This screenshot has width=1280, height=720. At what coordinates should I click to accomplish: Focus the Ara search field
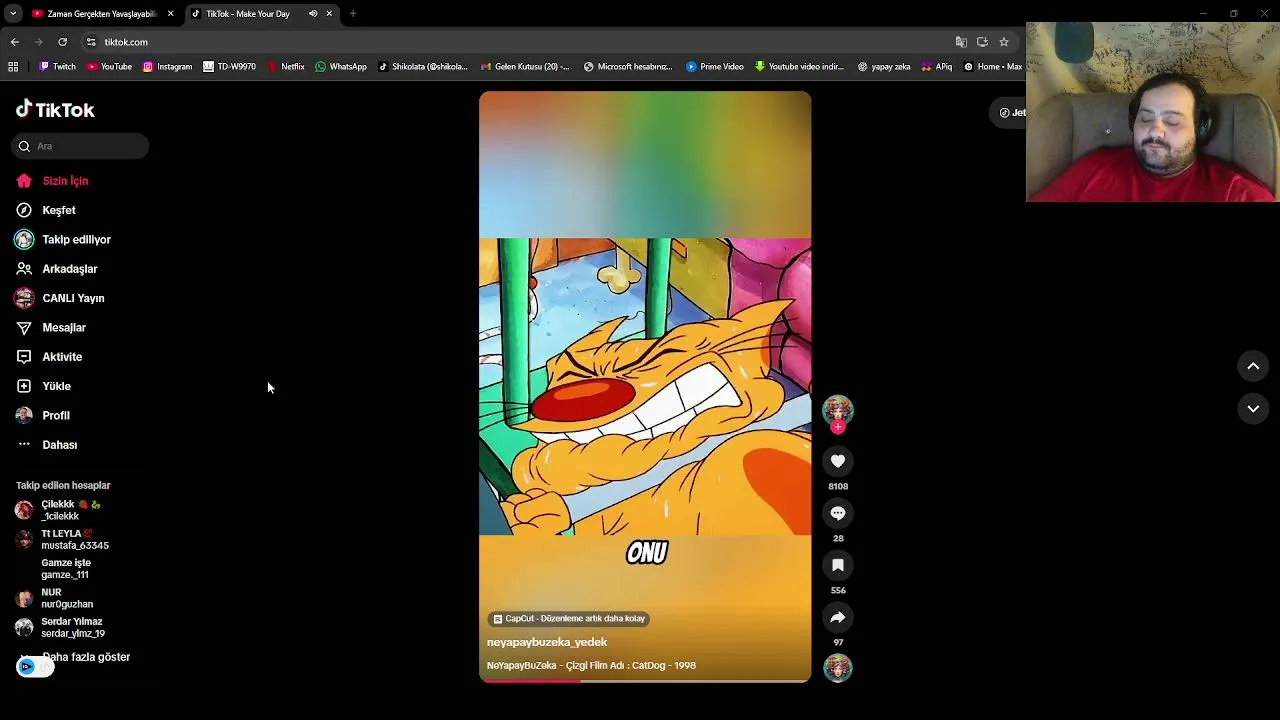(80, 146)
